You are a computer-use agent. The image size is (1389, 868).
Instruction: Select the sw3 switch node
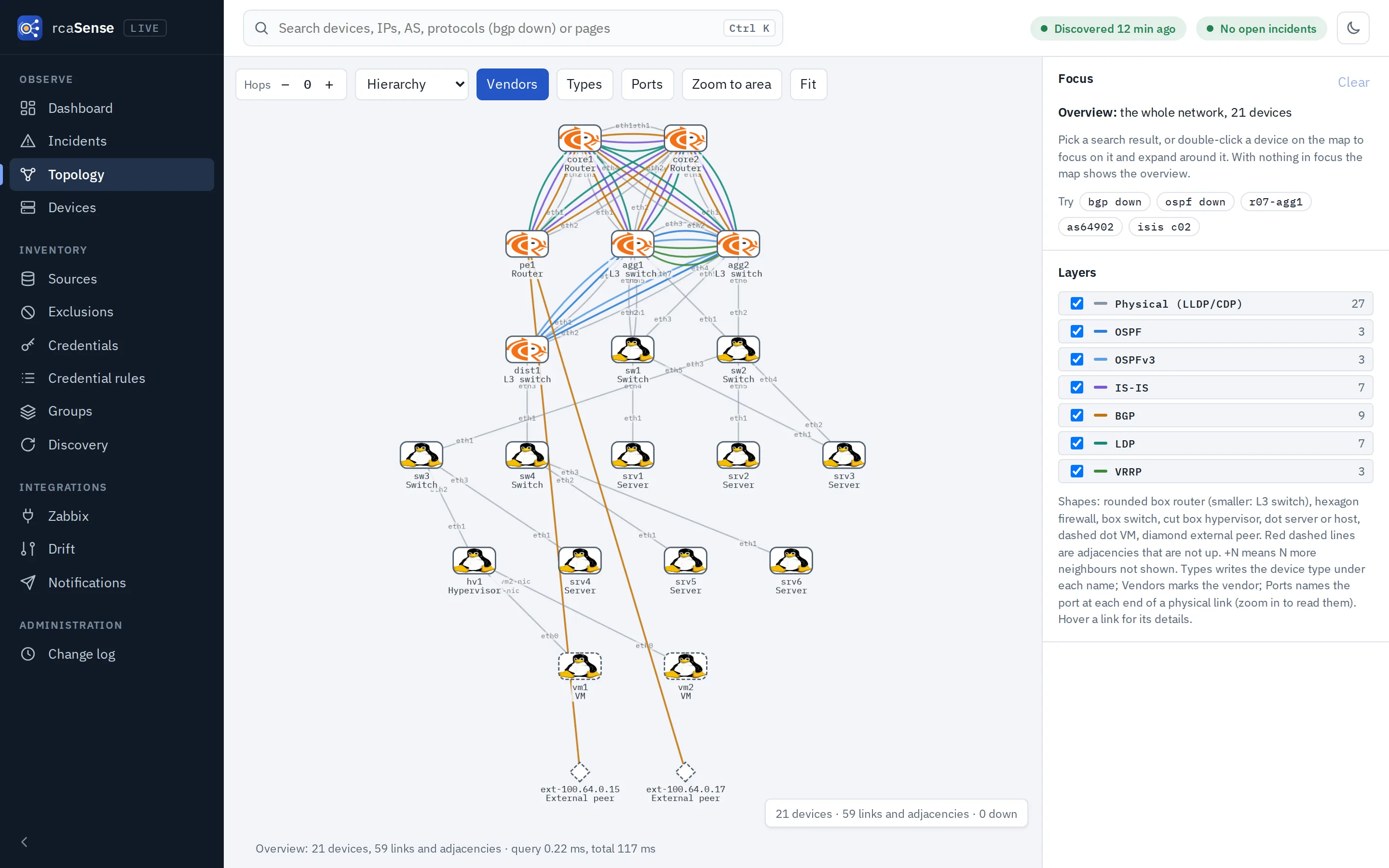(422, 455)
